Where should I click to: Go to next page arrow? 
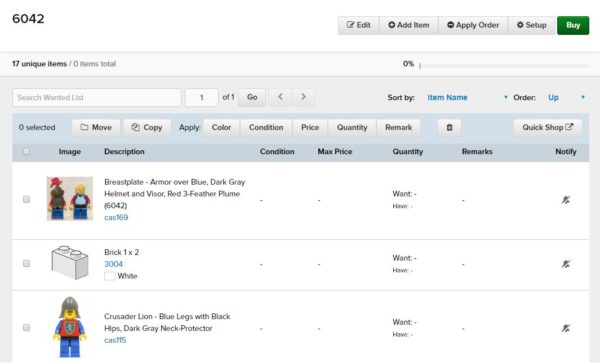point(303,97)
